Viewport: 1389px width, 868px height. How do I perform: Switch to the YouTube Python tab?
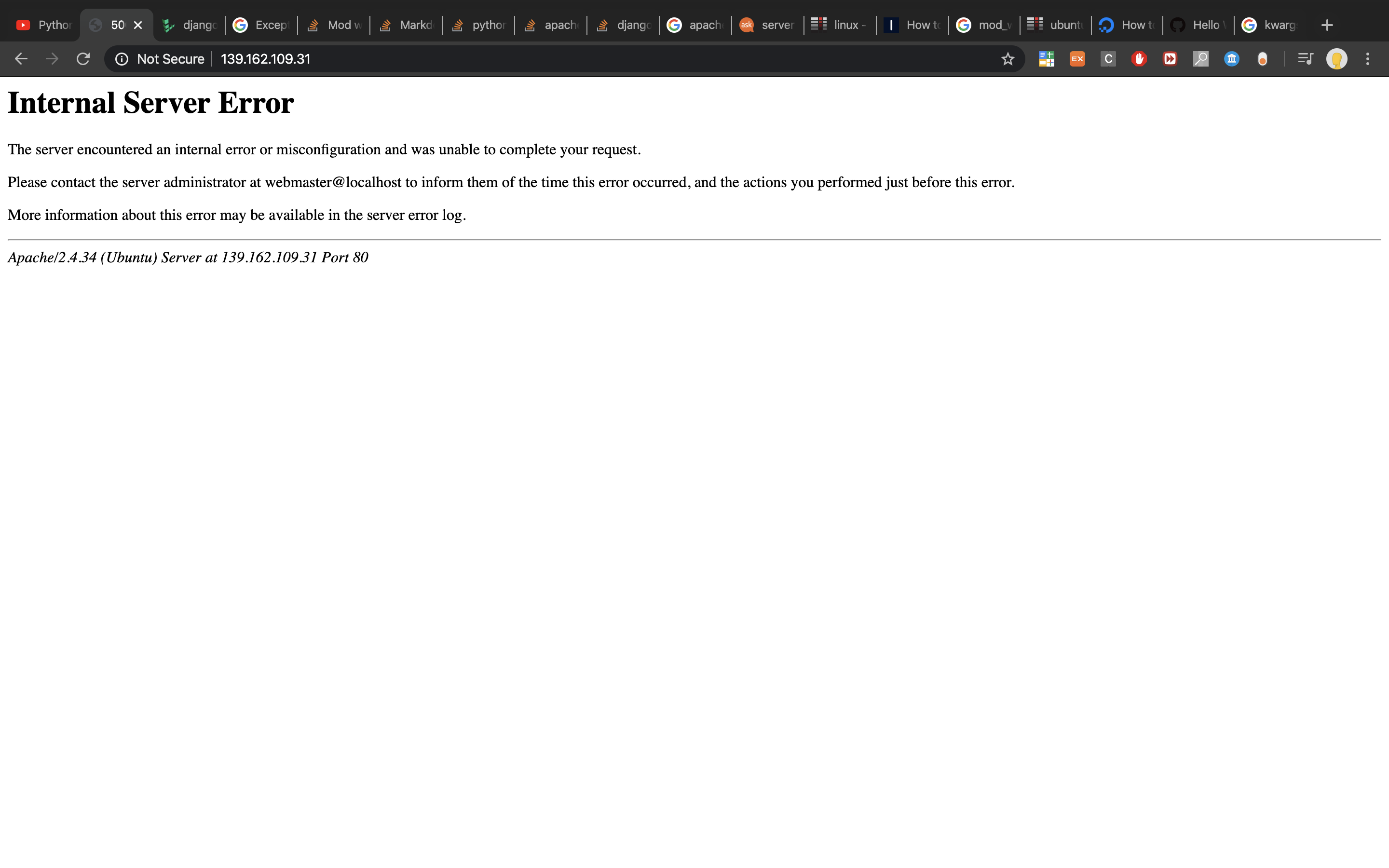click(45, 25)
